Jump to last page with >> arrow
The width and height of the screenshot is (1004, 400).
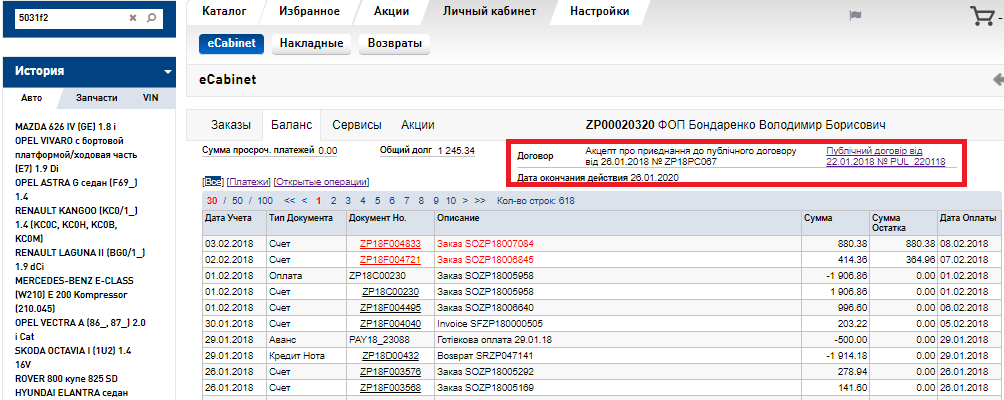click(480, 200)
